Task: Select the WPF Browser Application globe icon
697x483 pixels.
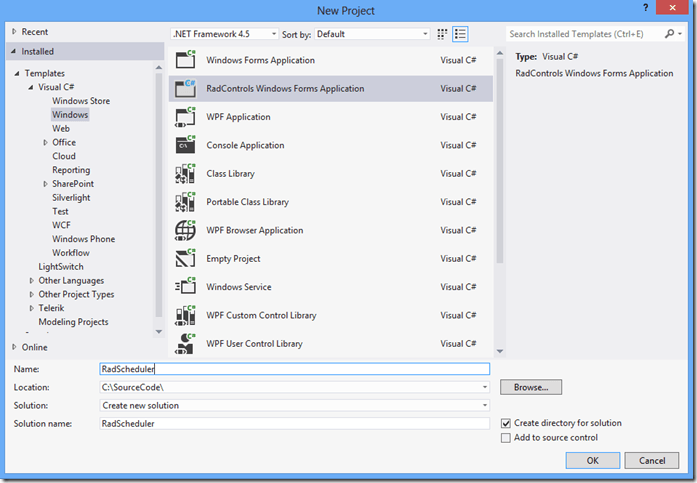Action: point(185,230)
